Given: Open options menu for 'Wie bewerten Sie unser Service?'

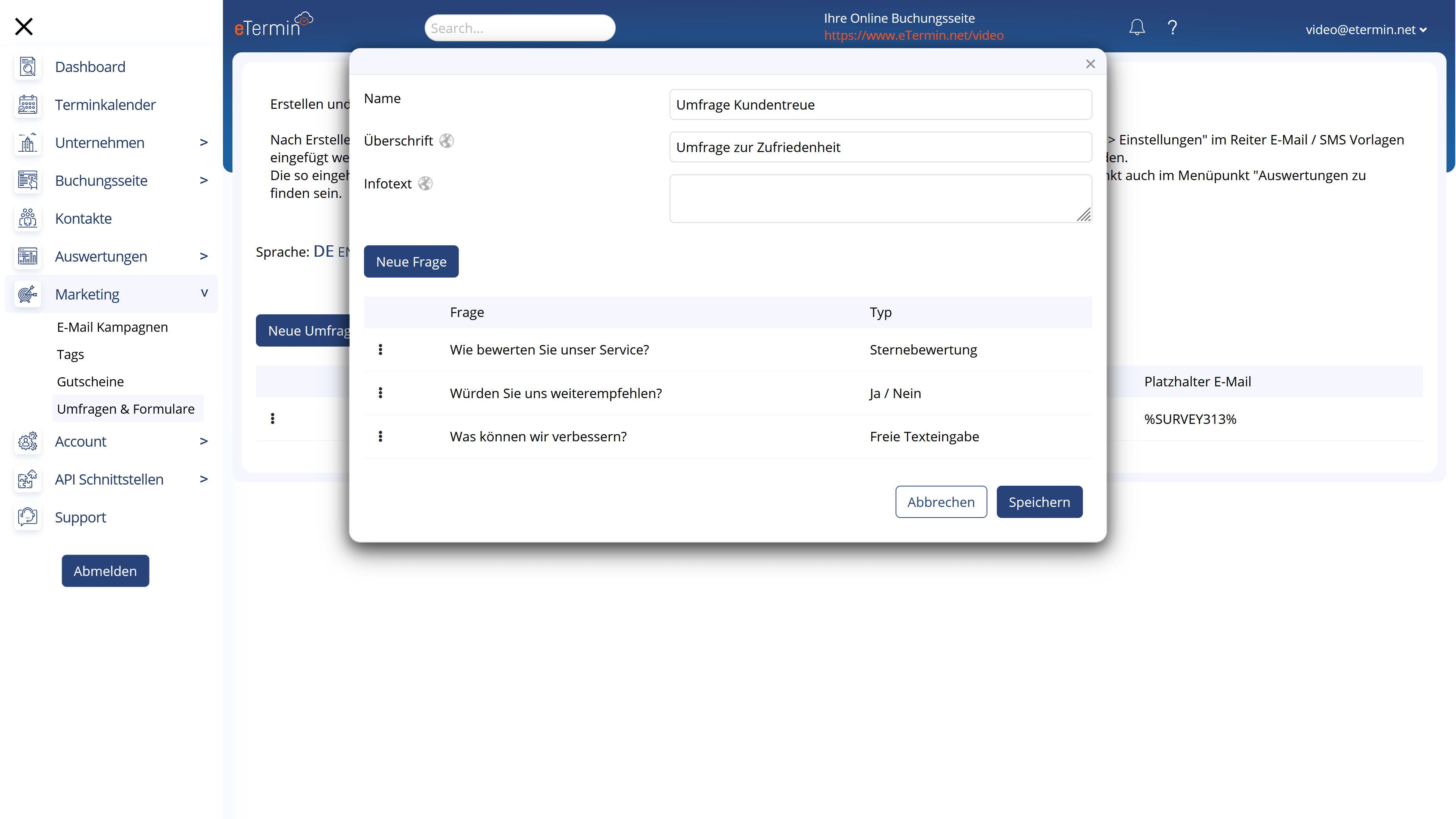Looking at the screenshot, I should pyautogui.click(x=380, y=349).
